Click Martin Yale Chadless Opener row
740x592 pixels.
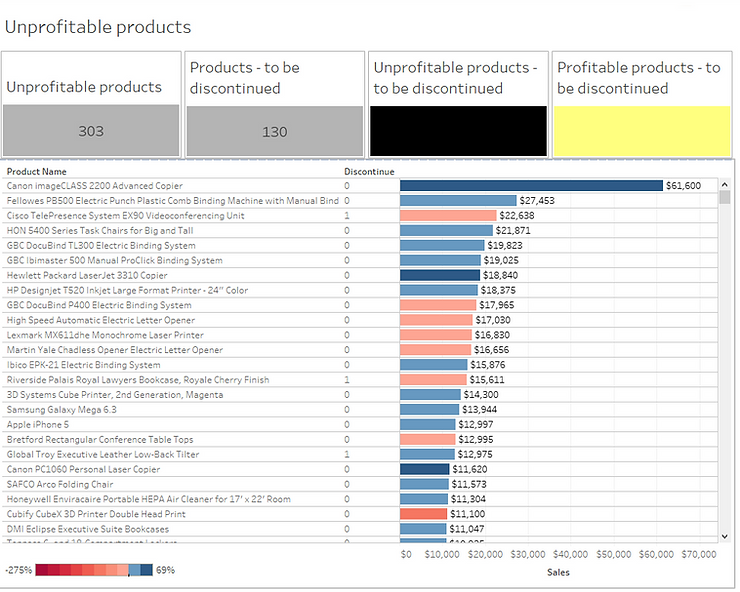click(x=115, y=350)
